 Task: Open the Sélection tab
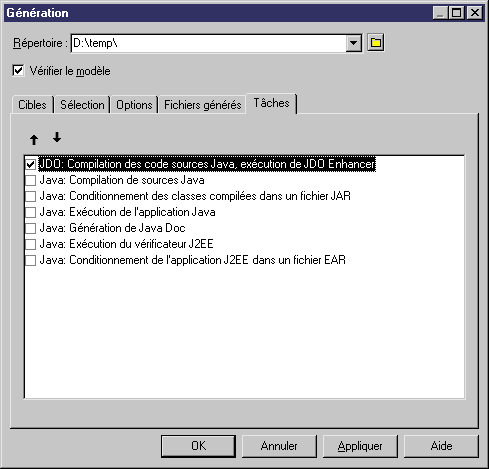click(x=82, y=105)
